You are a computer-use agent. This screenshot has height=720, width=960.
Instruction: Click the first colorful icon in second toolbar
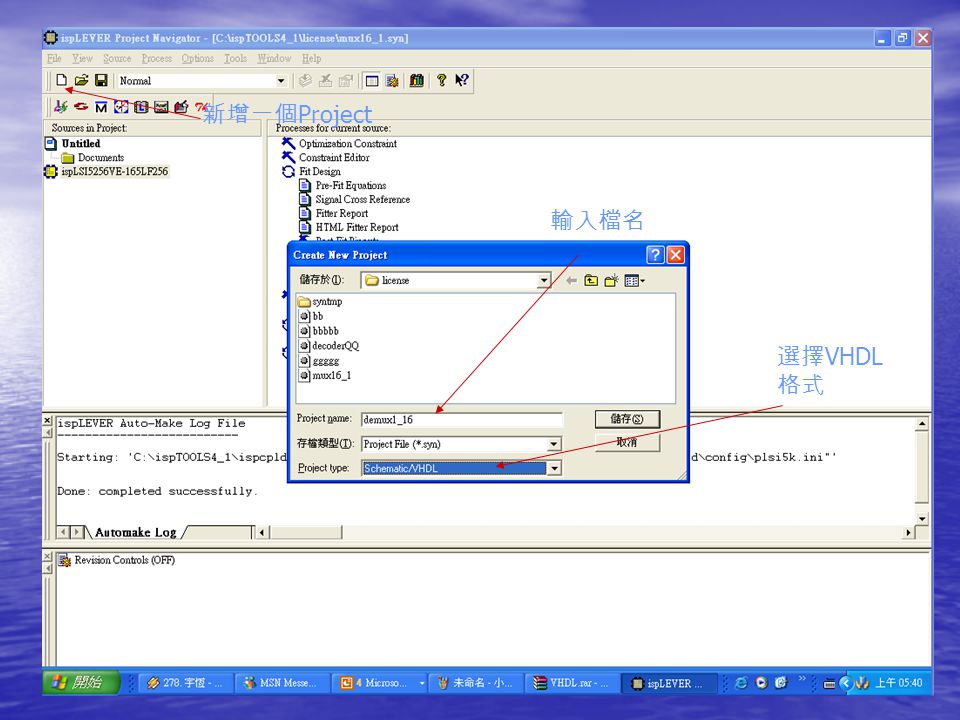click(61, 107)
